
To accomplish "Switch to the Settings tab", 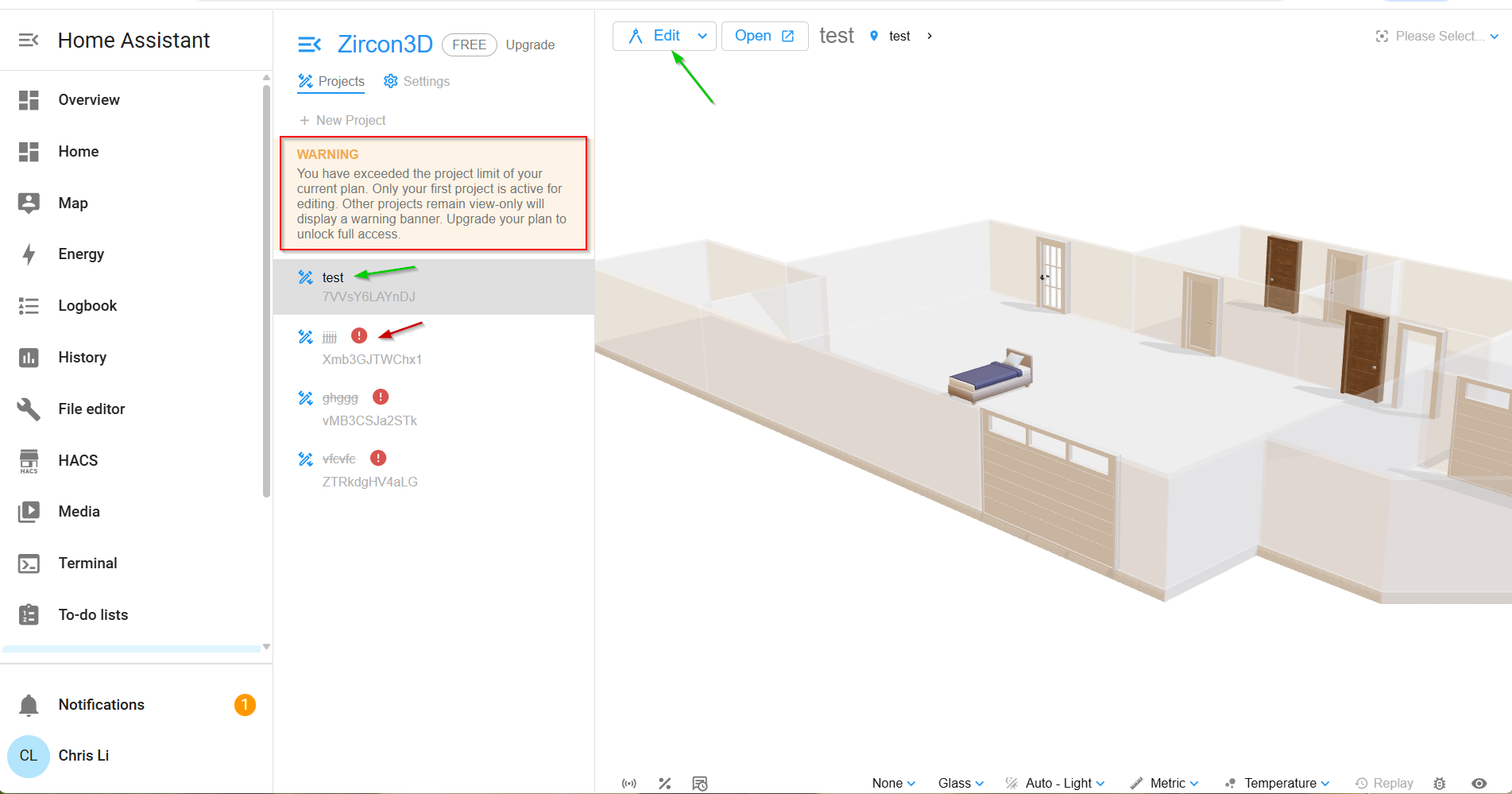I will [416, 82].
